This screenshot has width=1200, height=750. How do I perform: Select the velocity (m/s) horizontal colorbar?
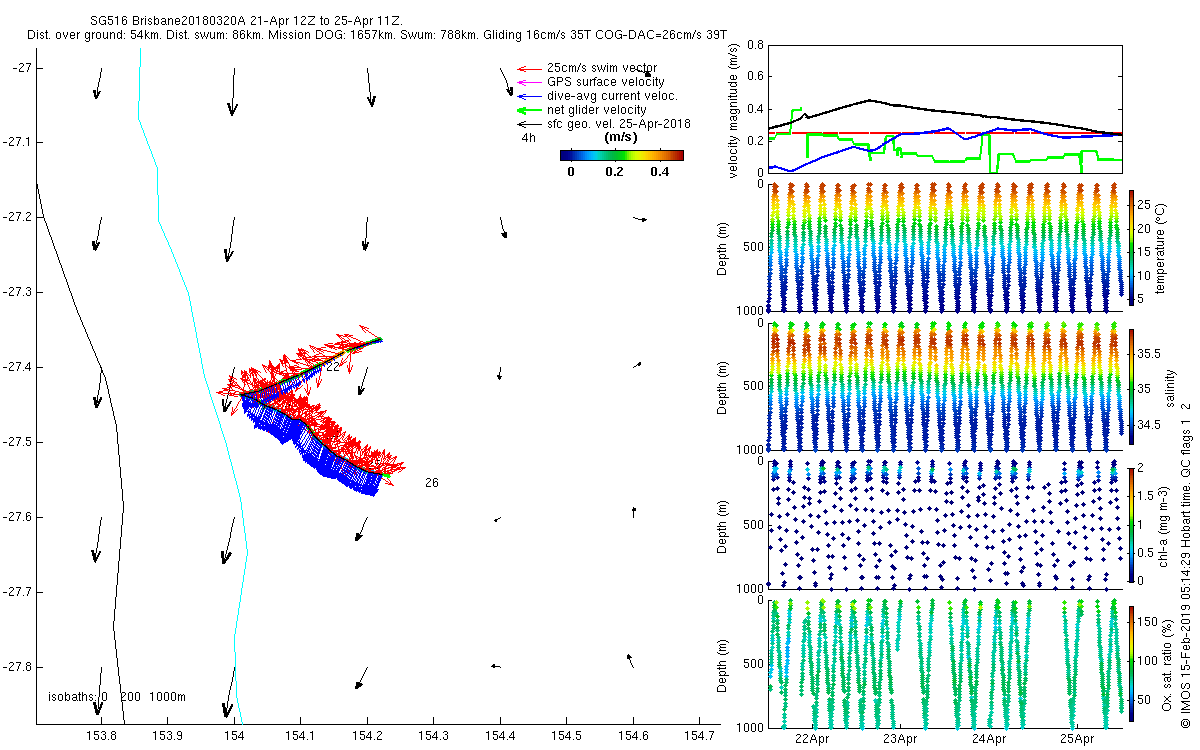pos(621,155)
